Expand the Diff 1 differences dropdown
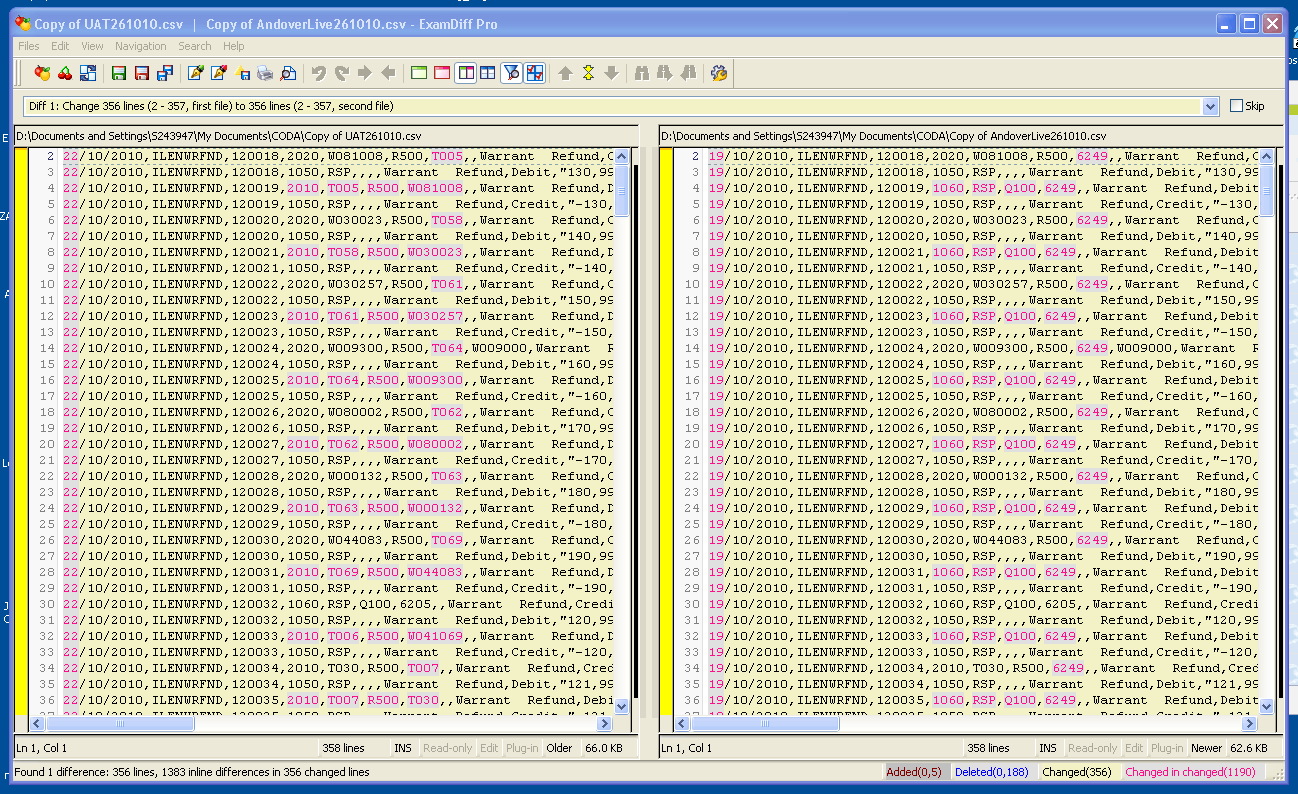 (x=1211, y=106)
